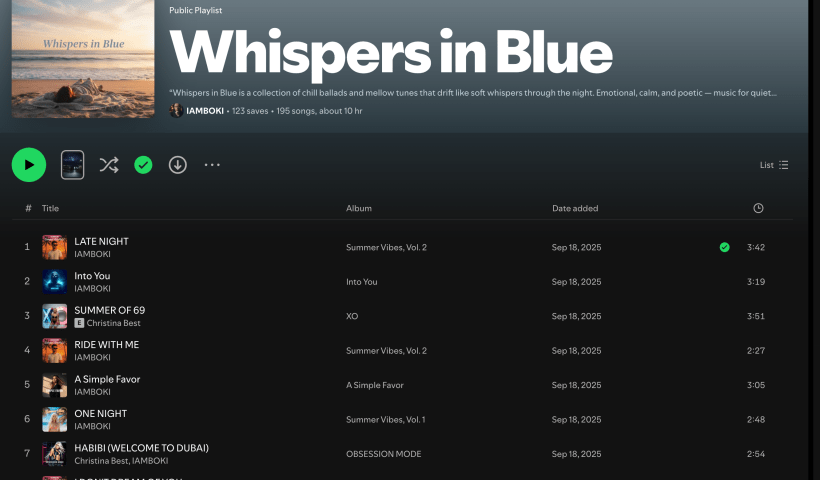Click the playlist preview thumbnail icon
This screenshot has width=820, height=480.
(x=73, y=165)
